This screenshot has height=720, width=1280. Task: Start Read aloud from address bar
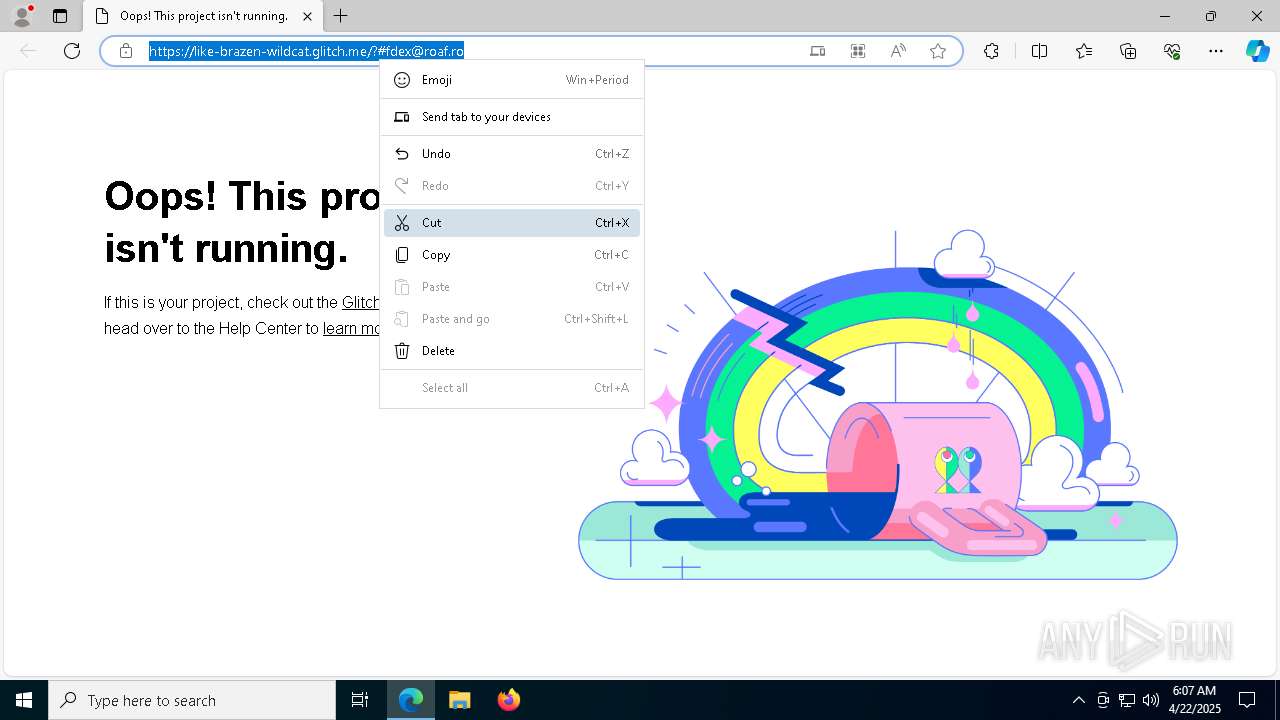coord(898,51)
